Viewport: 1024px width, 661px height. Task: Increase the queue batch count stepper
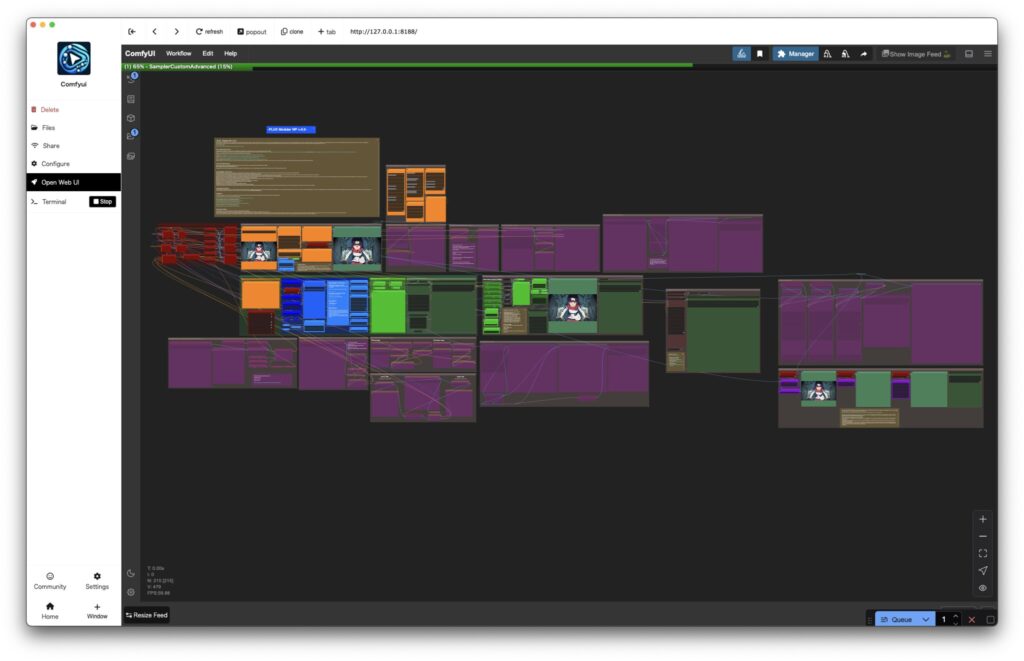tap(956, 616)
